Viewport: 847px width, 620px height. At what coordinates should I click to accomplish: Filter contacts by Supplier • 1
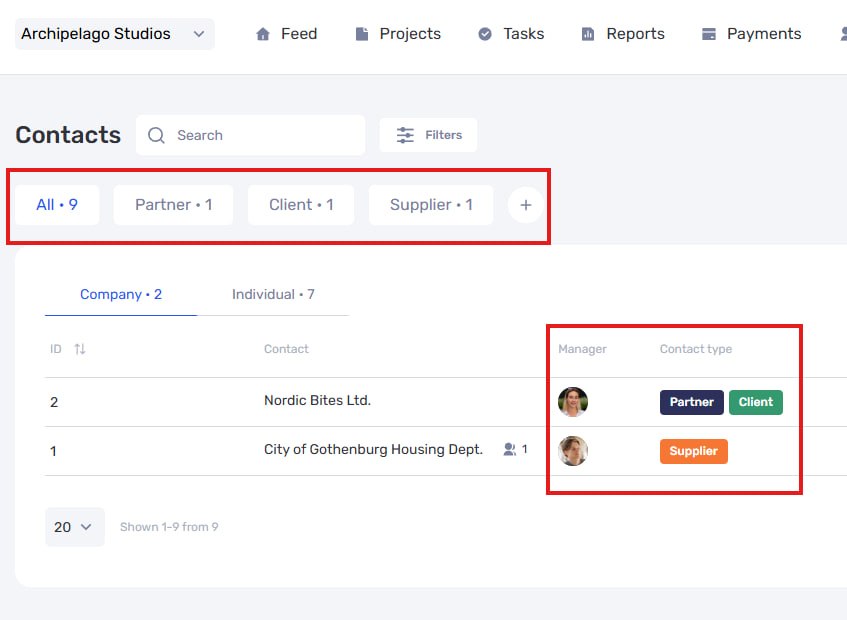click(x=431, y=205)
